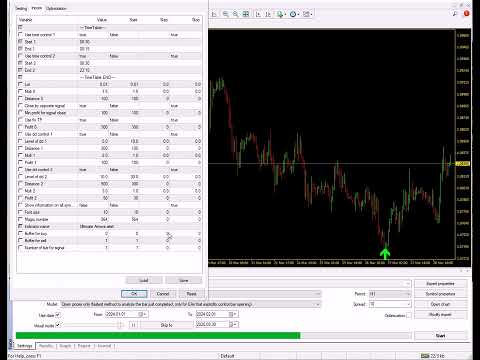This screenshot has height=360, width=480.
Task: Click the line chart icon beside Zoom In
Action: pos(214,14)
